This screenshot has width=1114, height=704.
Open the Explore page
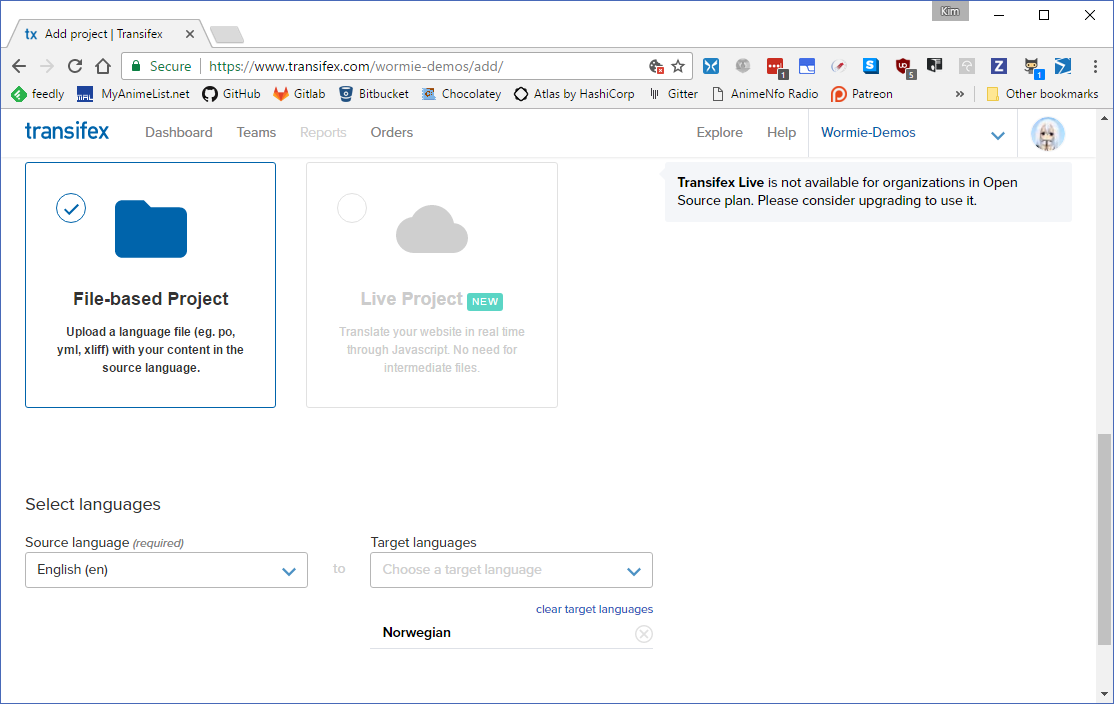click(719, 132)
